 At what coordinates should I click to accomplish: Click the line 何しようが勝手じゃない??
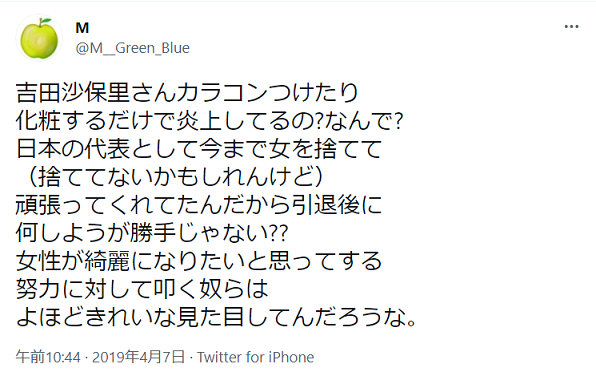point(152,233)
